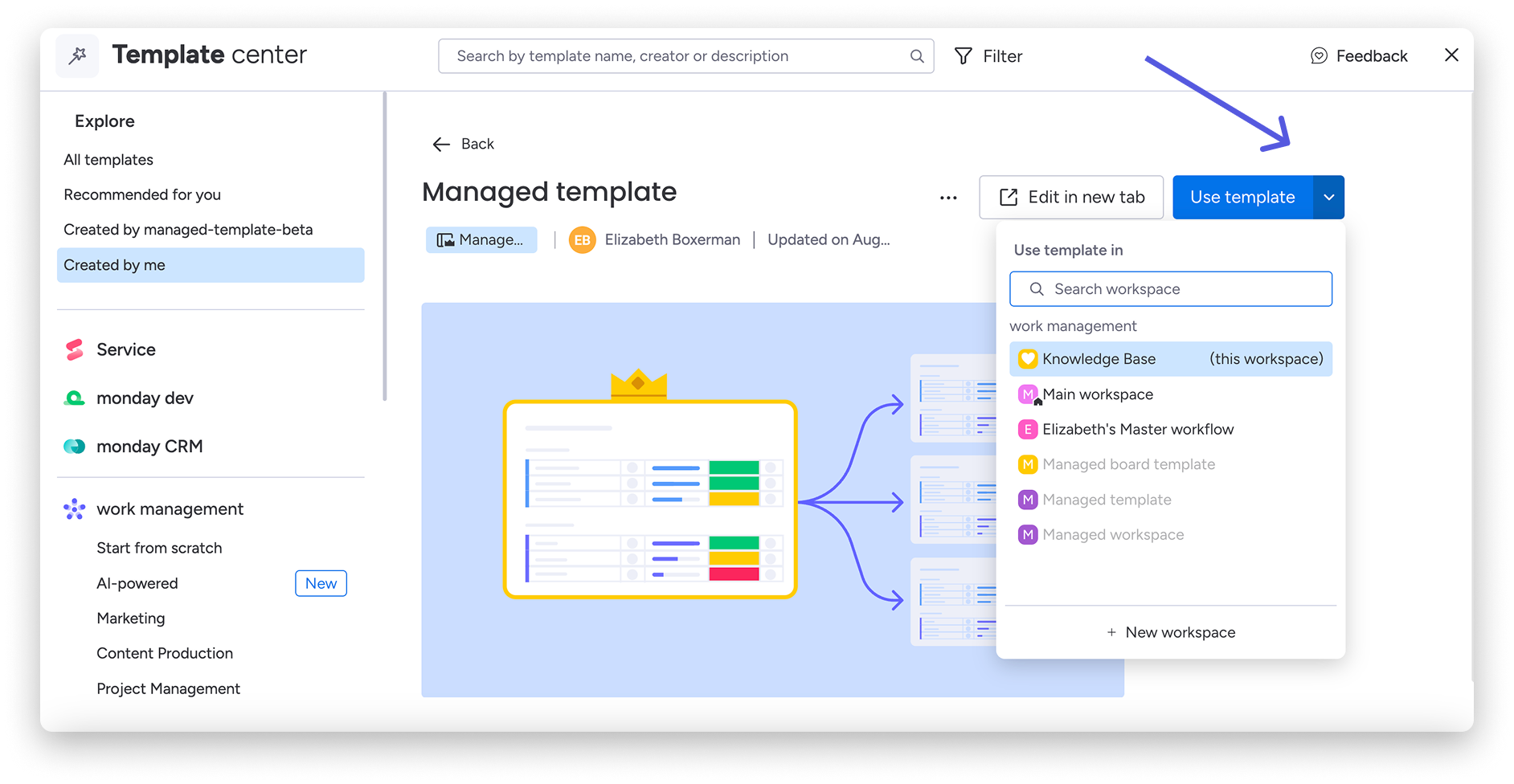Image resolution: width=1514 pixels, height=784 pixels.
Task: Click the template search input field
Action: click(686, 56)
